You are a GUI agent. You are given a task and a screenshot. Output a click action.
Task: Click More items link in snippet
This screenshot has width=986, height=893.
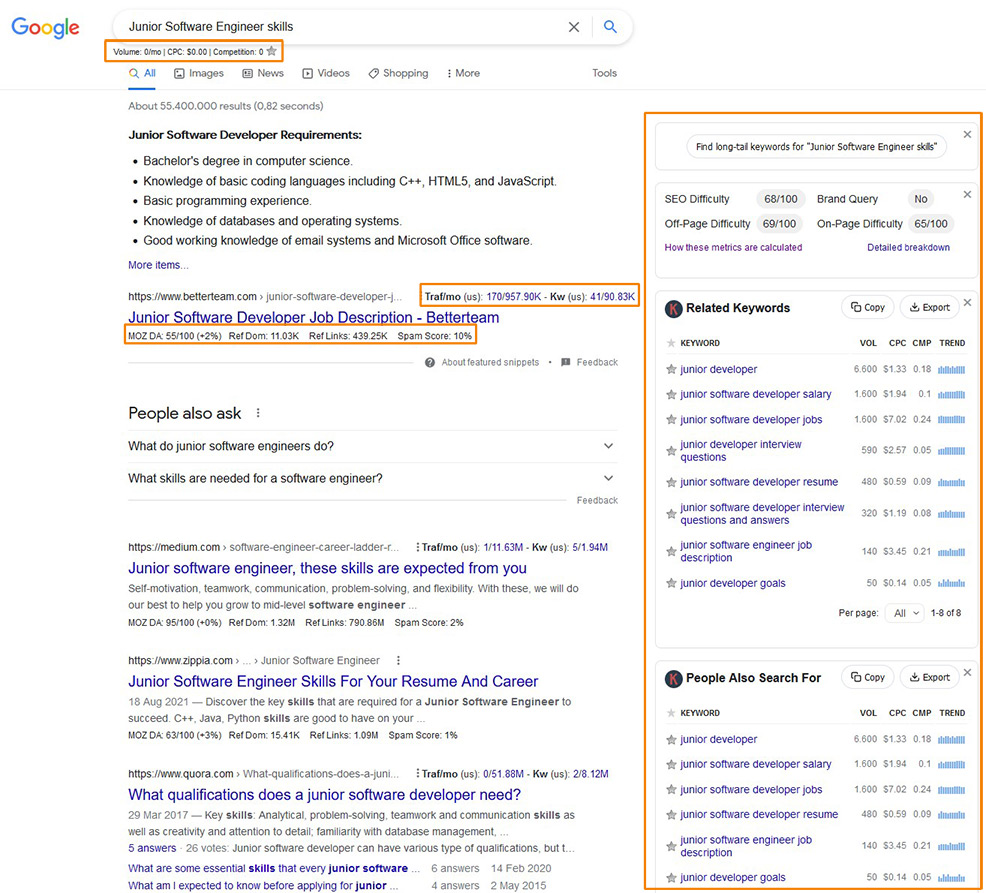pyautogui.click(x=158, y=265)
